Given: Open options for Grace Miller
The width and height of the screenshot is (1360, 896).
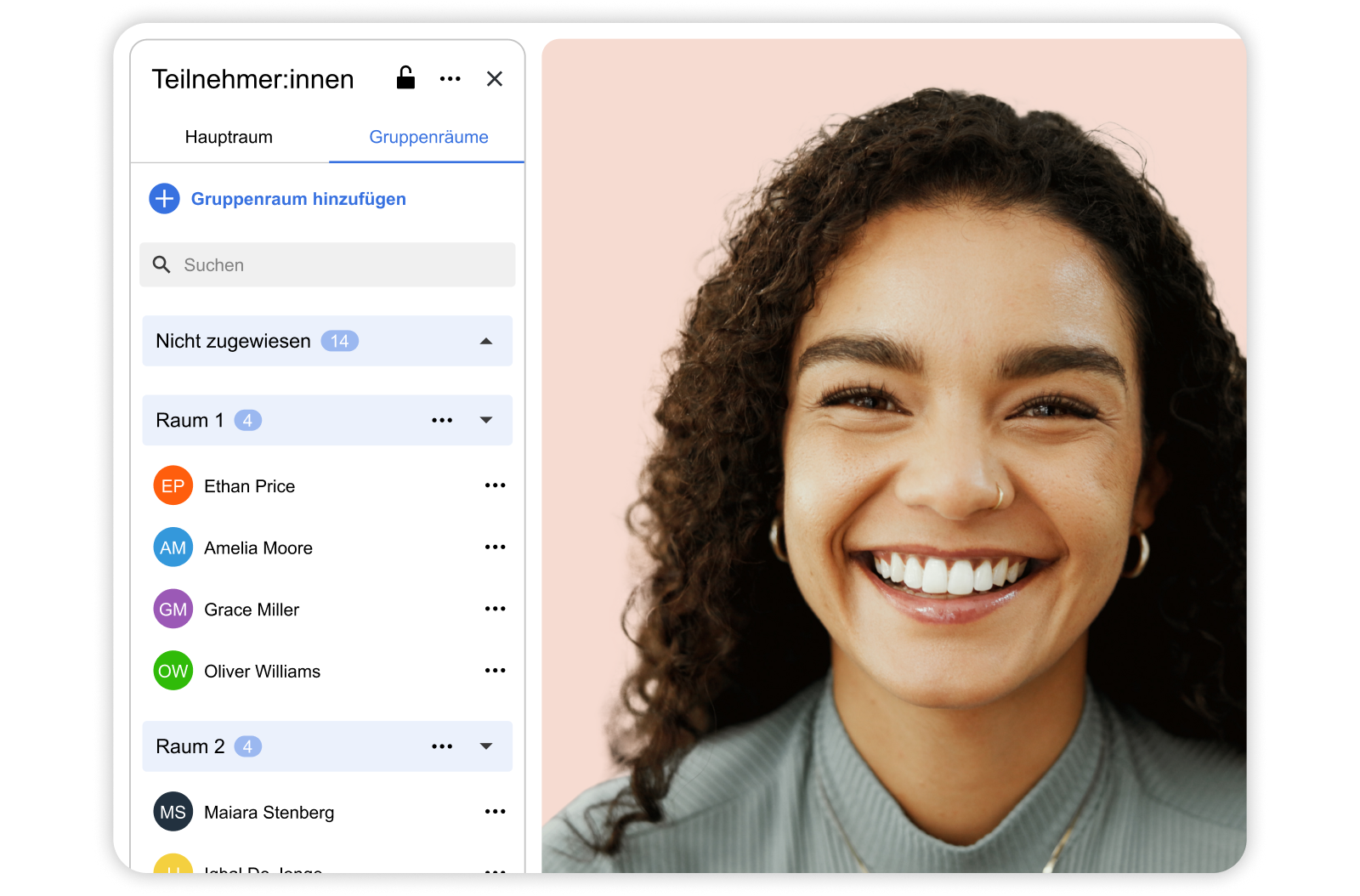Looking at the screenshot, I should click(x=495, y=609).
